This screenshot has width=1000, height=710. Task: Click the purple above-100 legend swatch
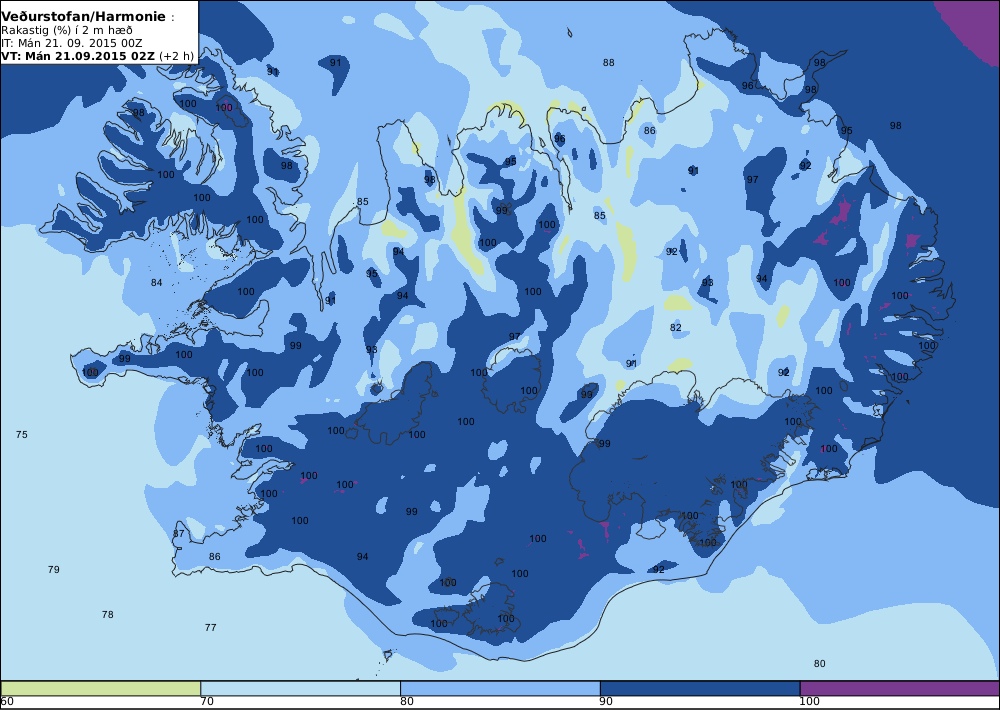pos(900,688)
